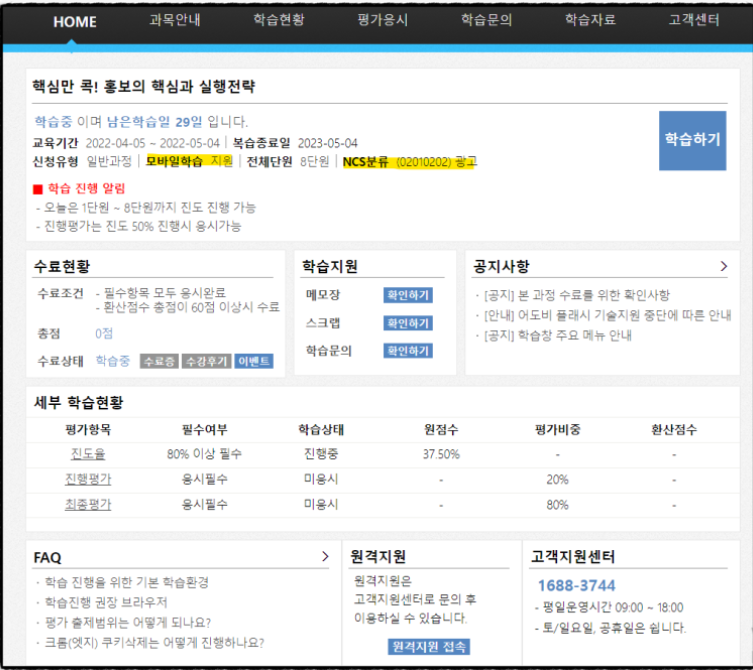
Task: Click phone number 1688-3744
Action: pyautogui.click(x=576, y=585)
